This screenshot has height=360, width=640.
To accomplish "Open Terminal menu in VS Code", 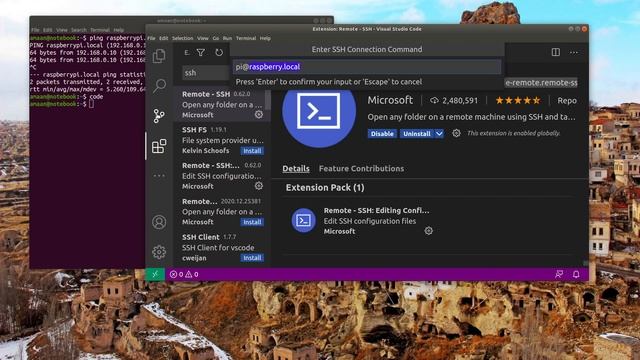I will (246, 38).
